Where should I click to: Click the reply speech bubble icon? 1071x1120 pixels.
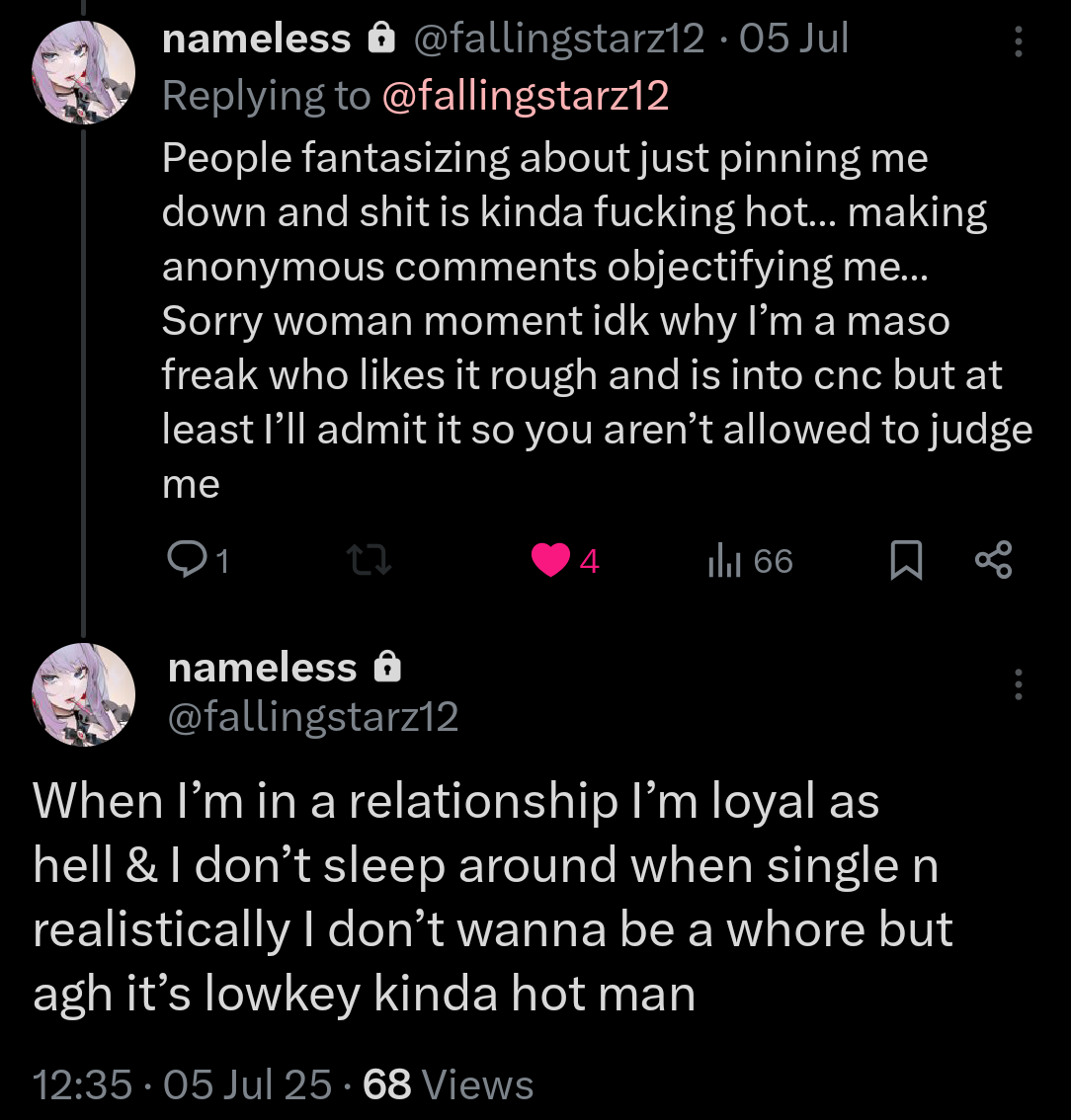(183, 561)
